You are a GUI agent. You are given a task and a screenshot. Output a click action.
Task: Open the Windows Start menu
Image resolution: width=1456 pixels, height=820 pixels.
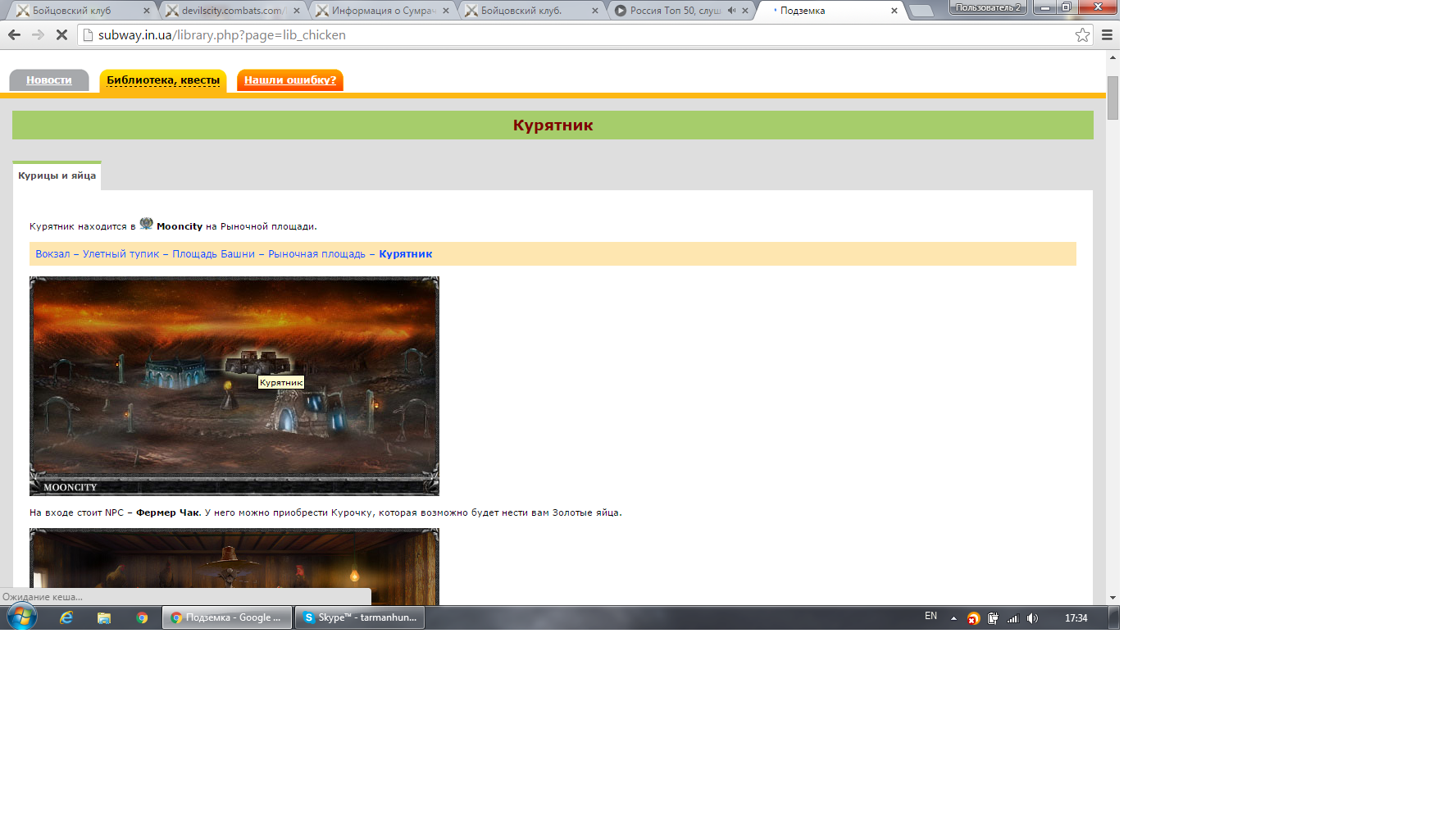(x=22, y=617)
